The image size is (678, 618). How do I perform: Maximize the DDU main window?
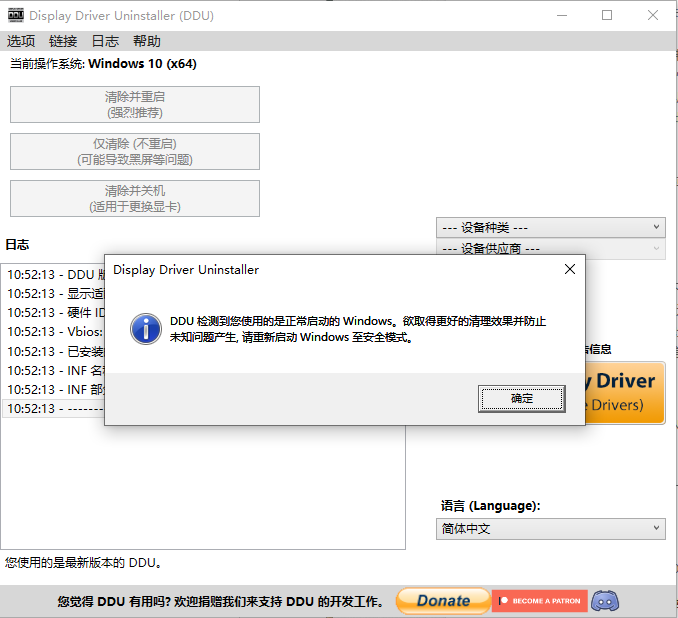(x=607, y=16)
